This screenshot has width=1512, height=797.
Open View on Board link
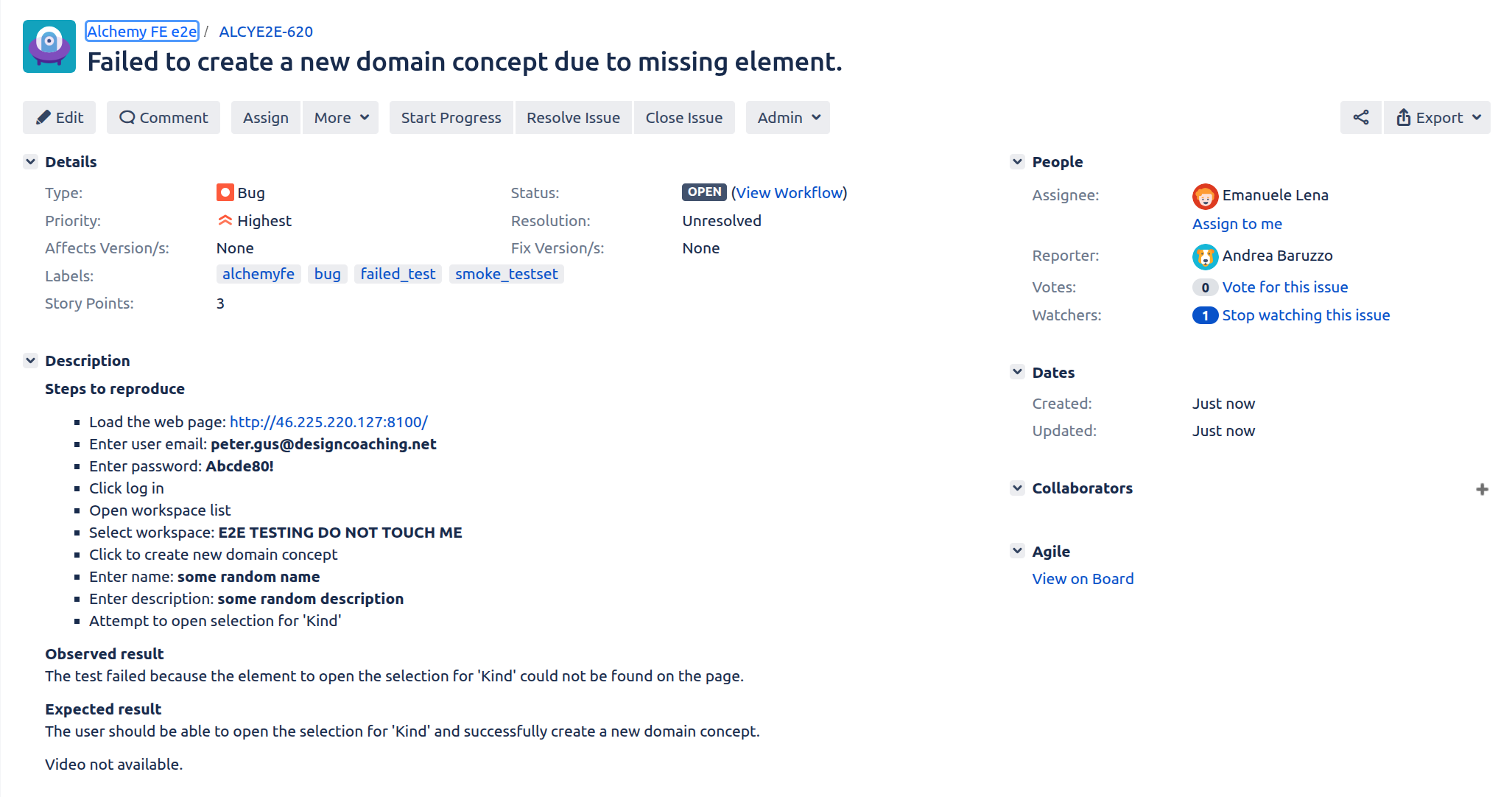pos(1083,579)
